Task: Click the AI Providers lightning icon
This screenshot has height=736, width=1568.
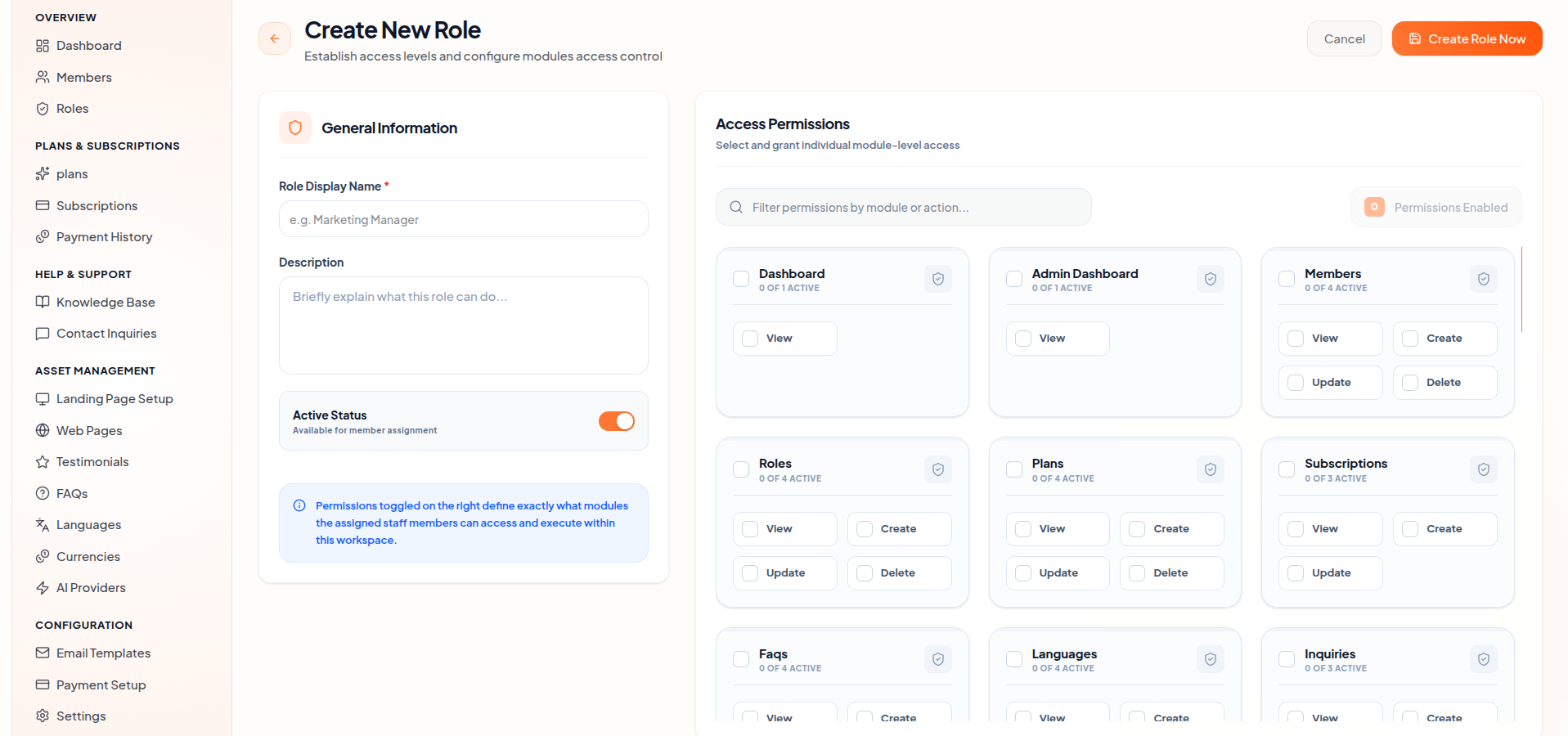Action: coord(43,588)
